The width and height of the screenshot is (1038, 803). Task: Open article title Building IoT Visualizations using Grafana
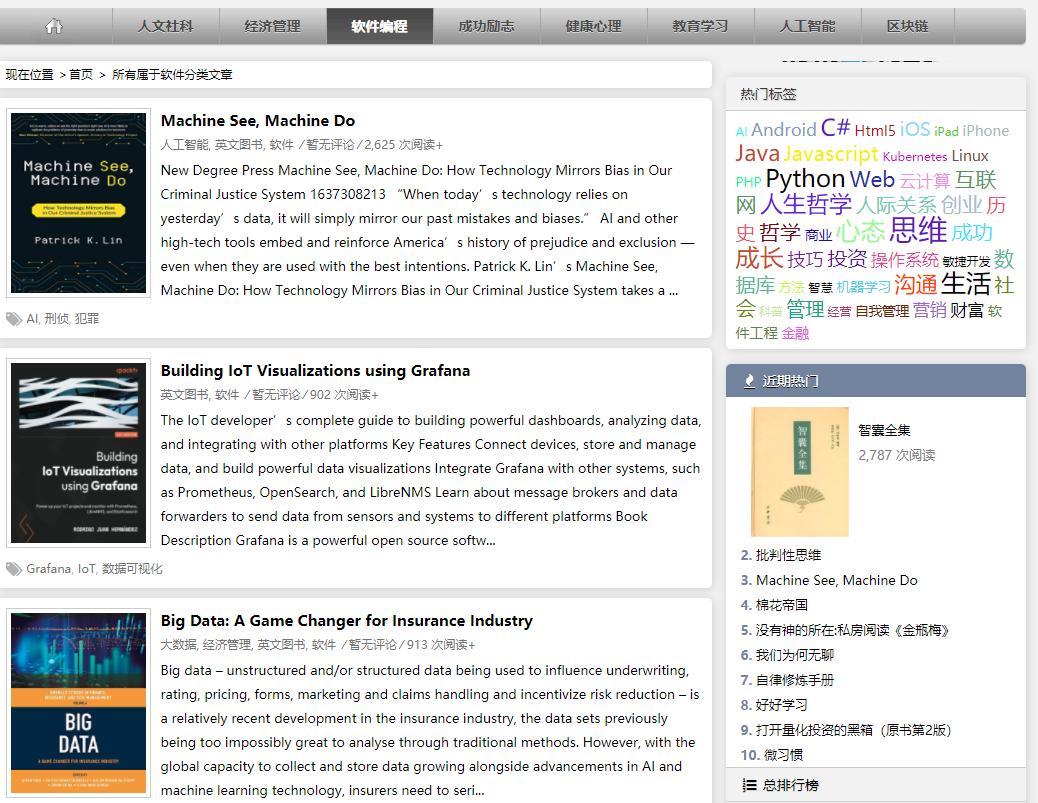tap(315, 371)
